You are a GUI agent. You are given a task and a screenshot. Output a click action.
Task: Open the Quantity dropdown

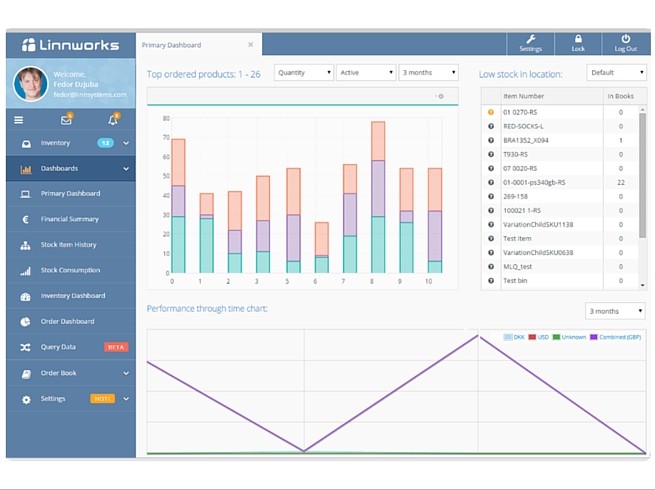pyautogui.click(x=303, y=73)
